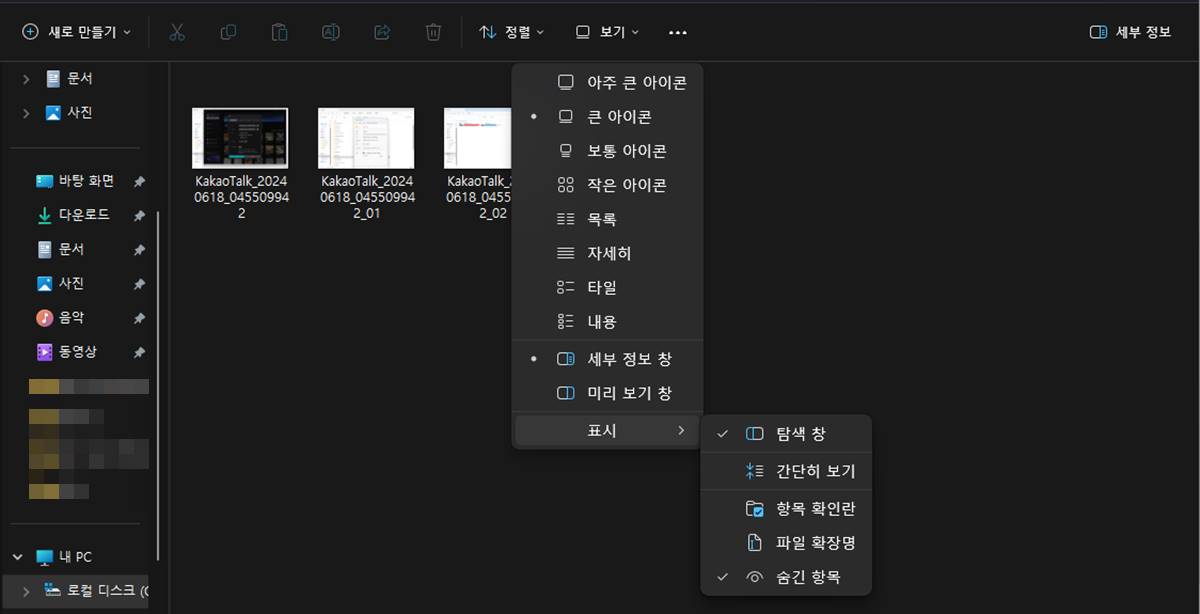1200x614 pixels.
Task: Open pinned 문서 in quick access
Action: point(72,249)
